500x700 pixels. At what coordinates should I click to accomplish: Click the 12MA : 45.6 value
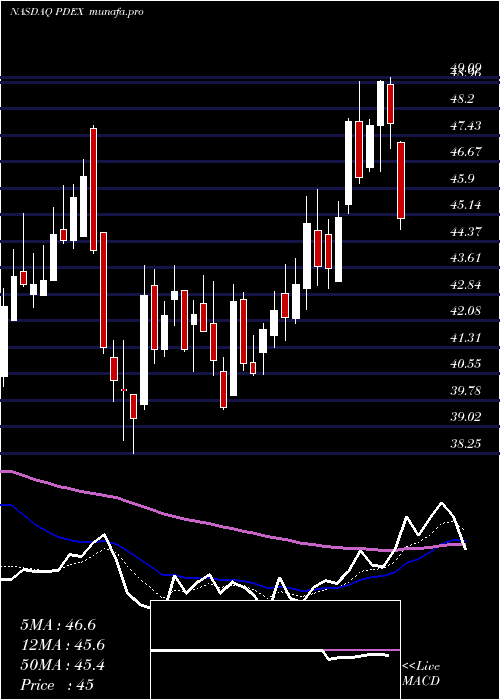[x=62, y=645]
